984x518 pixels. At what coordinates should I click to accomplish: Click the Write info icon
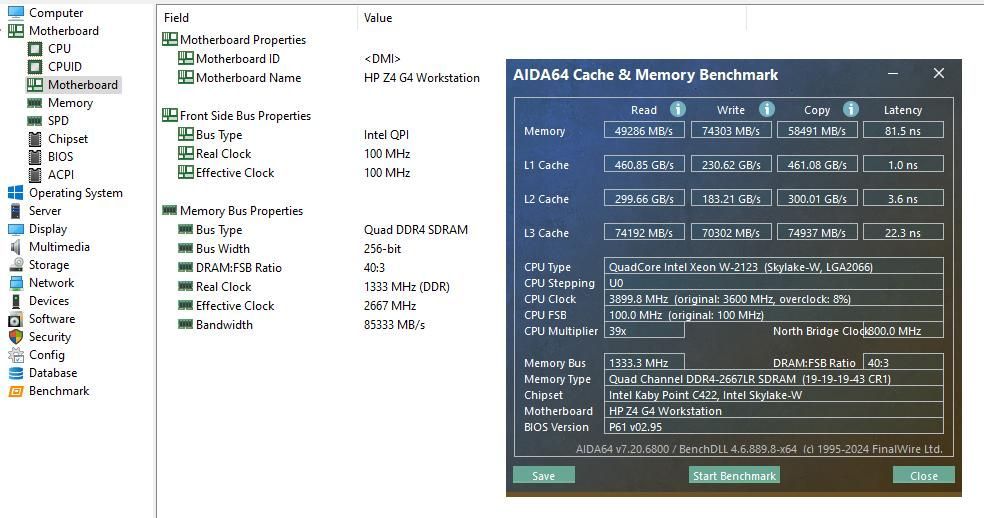[766, 109]
